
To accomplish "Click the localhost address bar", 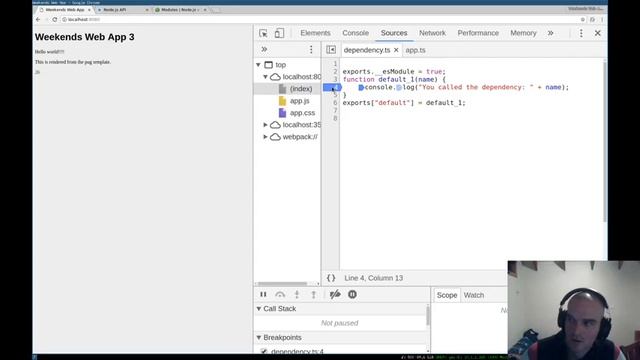I will coord(320,20).
